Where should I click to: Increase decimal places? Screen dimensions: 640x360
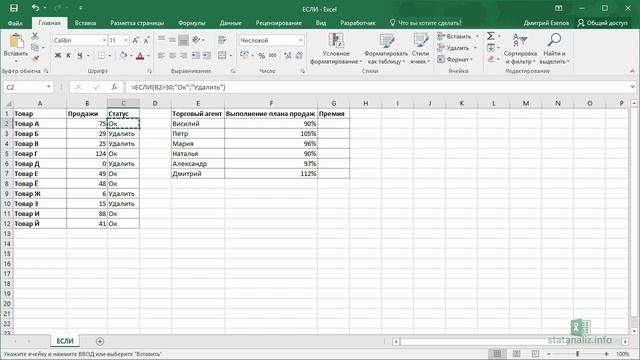pos(287,56)
